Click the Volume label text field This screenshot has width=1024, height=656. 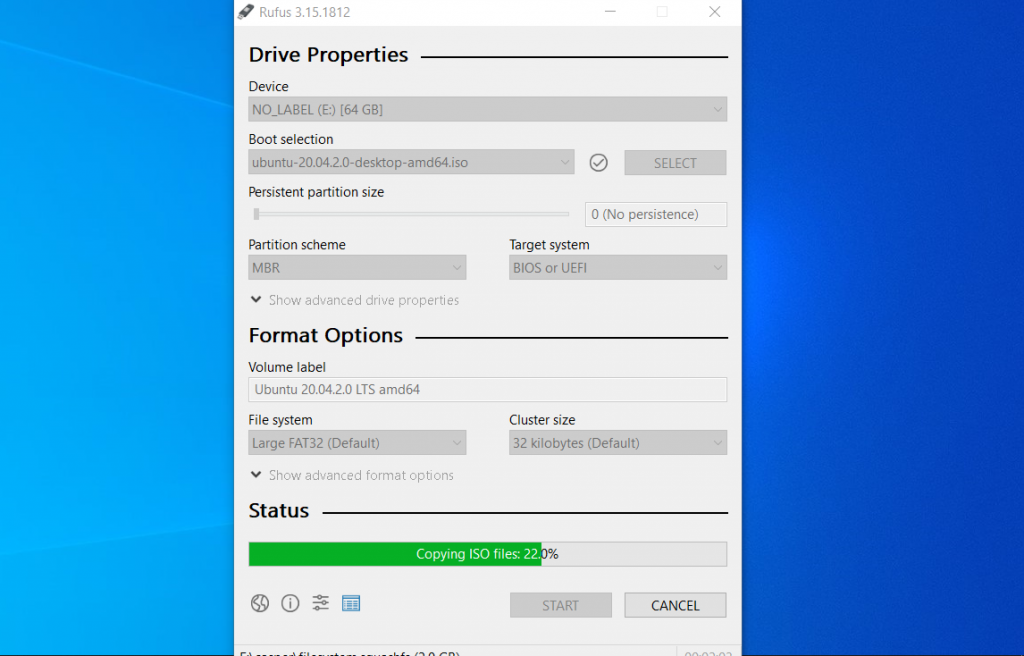[487, 389]
